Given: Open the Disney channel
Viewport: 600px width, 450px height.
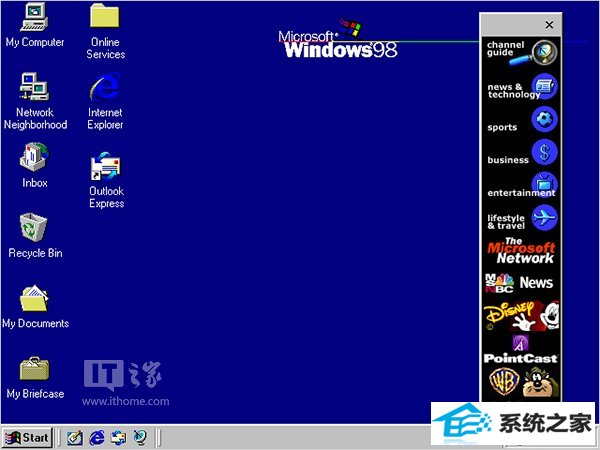Looking at the screenshot, I should tap(521, 316).
